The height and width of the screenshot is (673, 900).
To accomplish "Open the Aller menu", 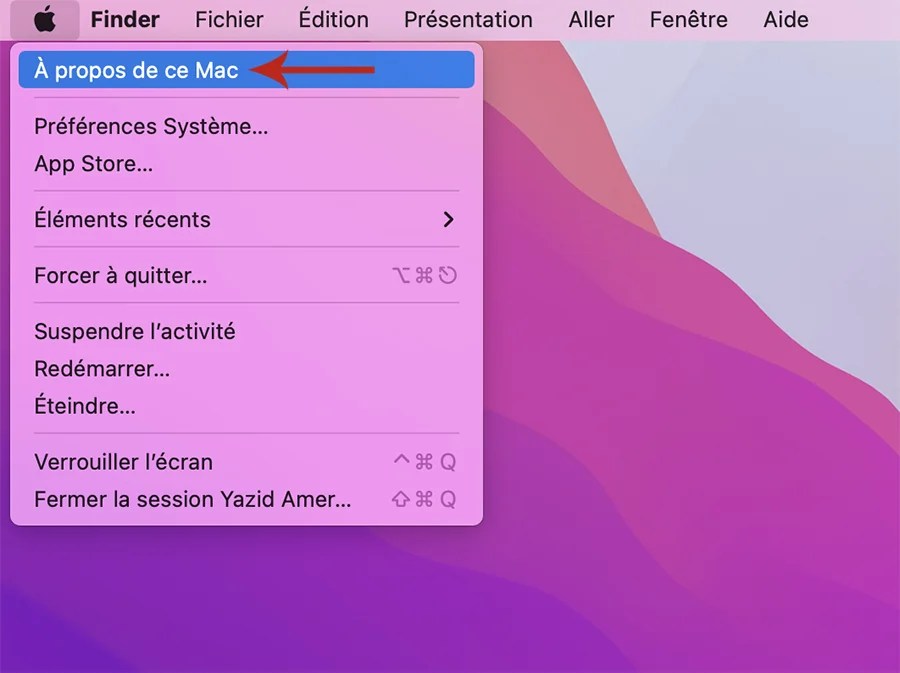I will [591, 20].
